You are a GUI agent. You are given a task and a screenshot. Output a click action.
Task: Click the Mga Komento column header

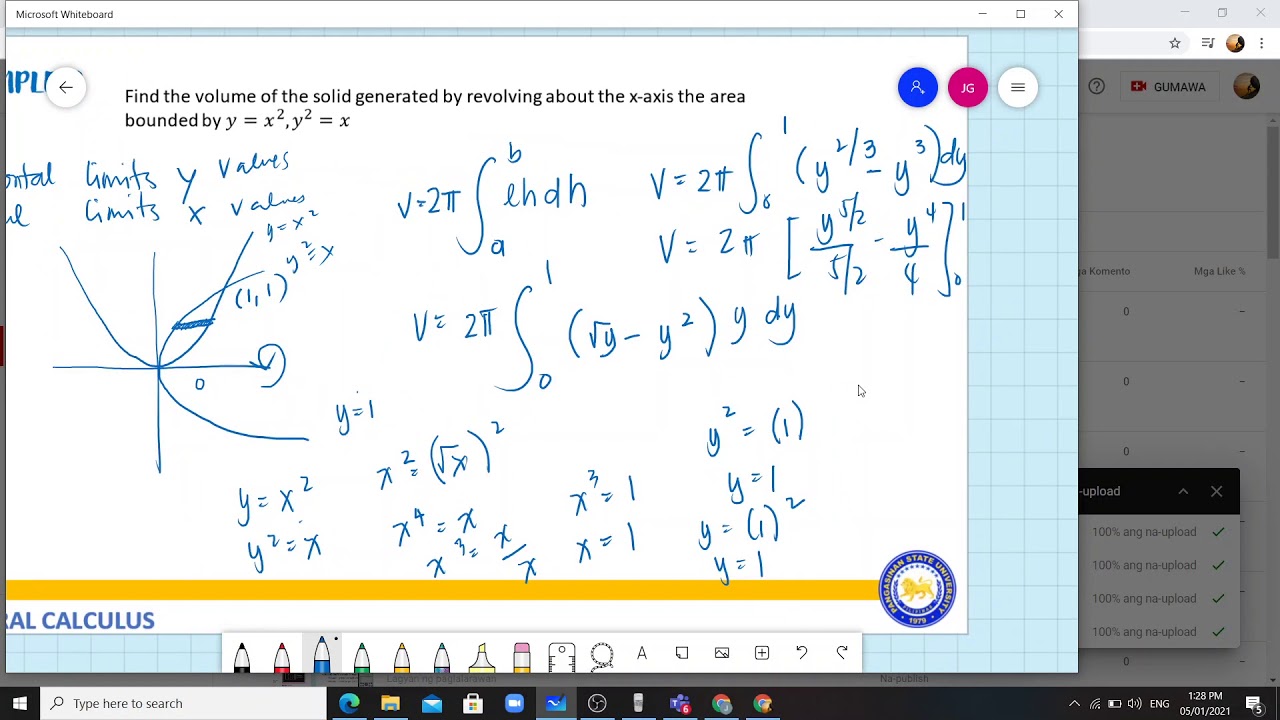click(x=1104, y=271)
